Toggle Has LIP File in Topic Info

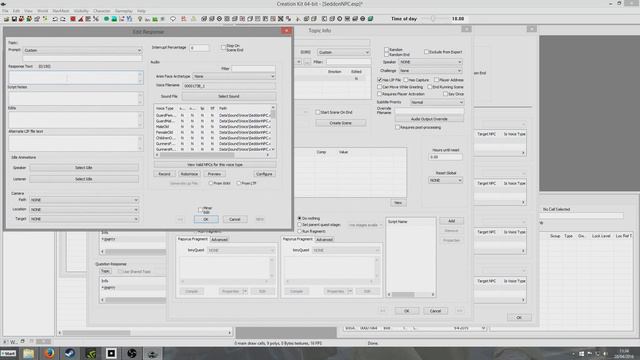(380, 80)
